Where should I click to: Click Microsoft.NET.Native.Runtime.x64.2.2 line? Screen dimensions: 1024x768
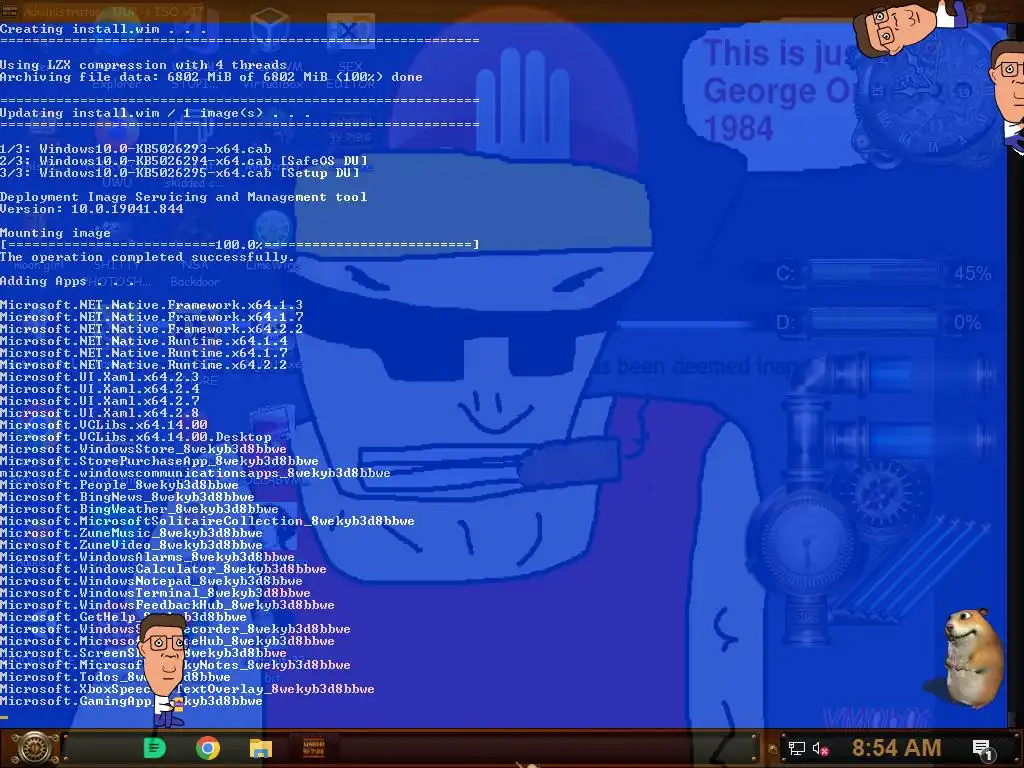pos(144,365)
